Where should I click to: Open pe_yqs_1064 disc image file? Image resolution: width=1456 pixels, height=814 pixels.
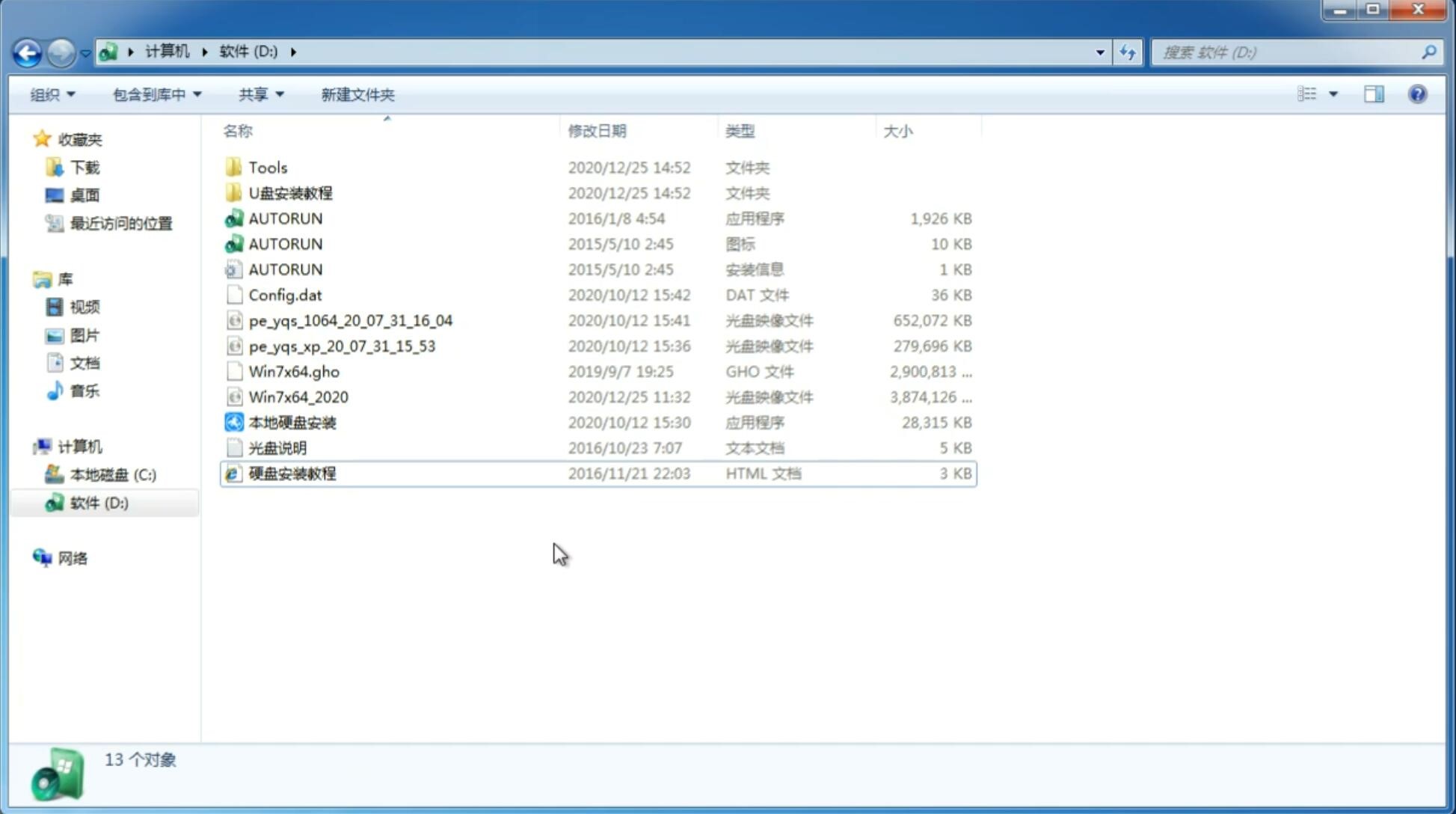pyautogui.click(x=351, y=320)
